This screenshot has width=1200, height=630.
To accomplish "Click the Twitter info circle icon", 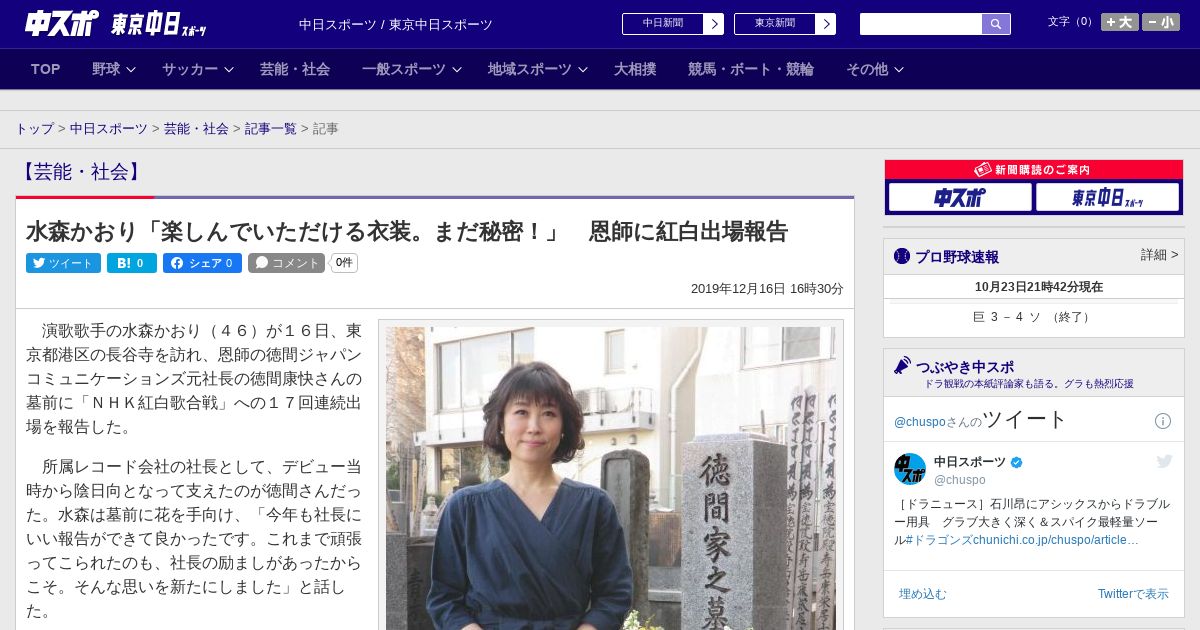I will pyautogui.click(x=1163, y=421).
